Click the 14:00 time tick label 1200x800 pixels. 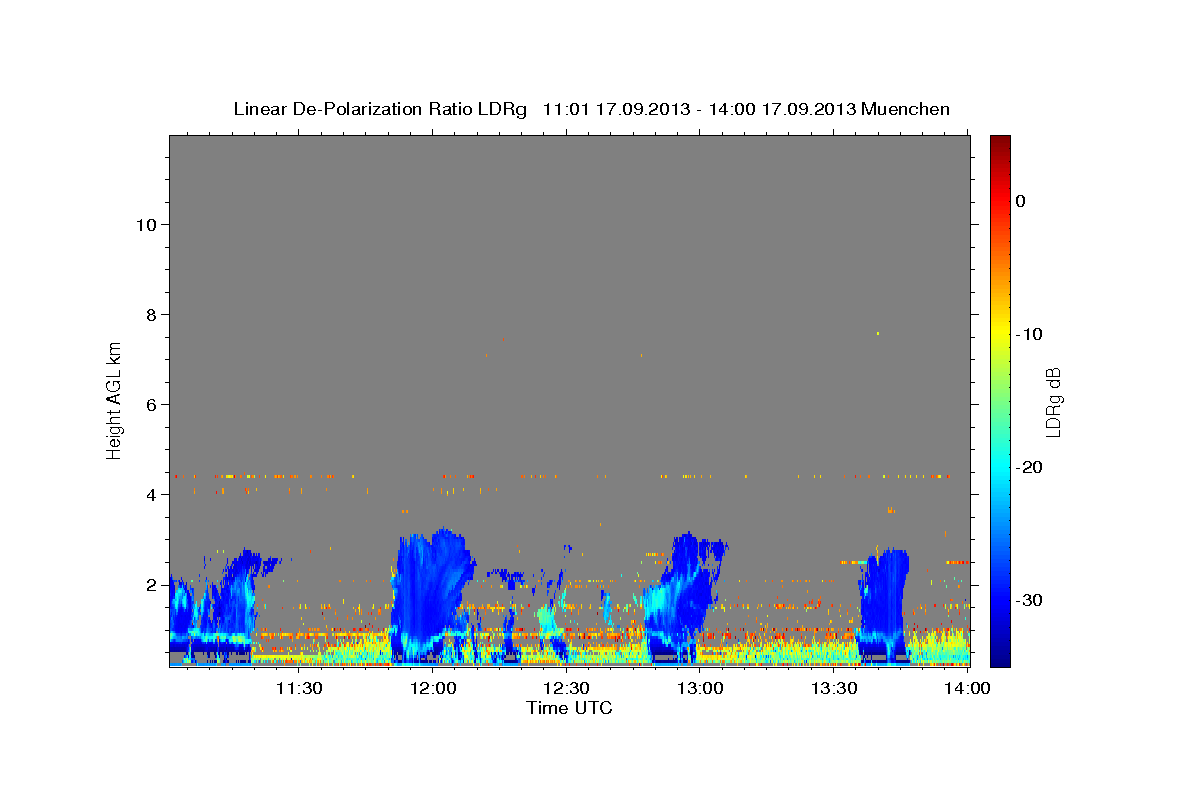pyautogui.click(x=967, y=688)
